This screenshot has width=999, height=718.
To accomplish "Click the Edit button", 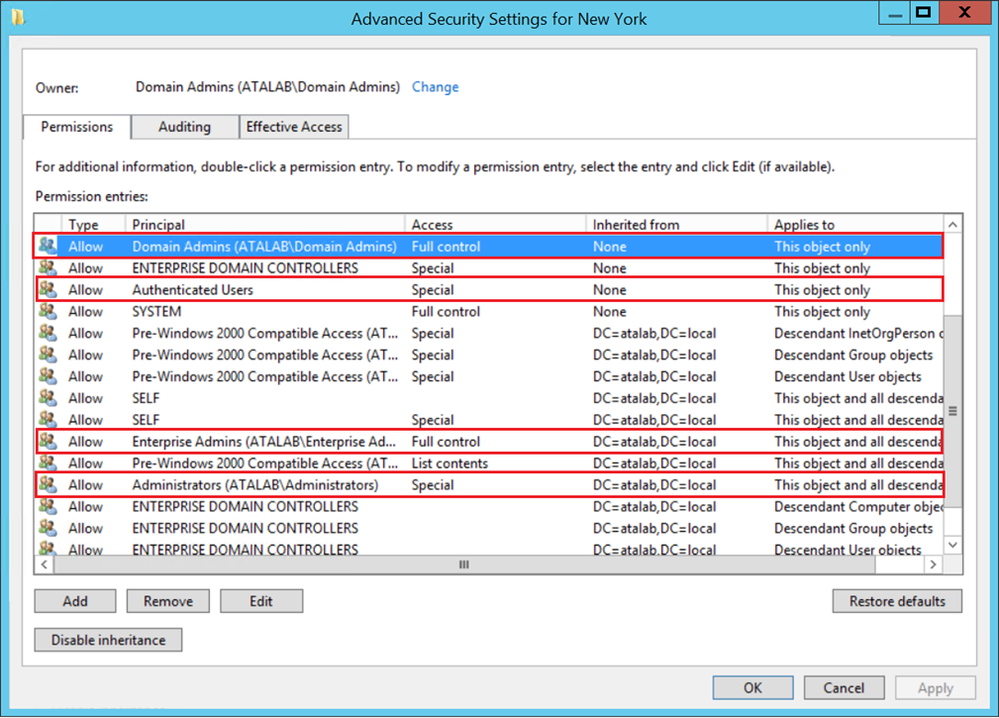I will pyautogui.click(x=261, y=601).
